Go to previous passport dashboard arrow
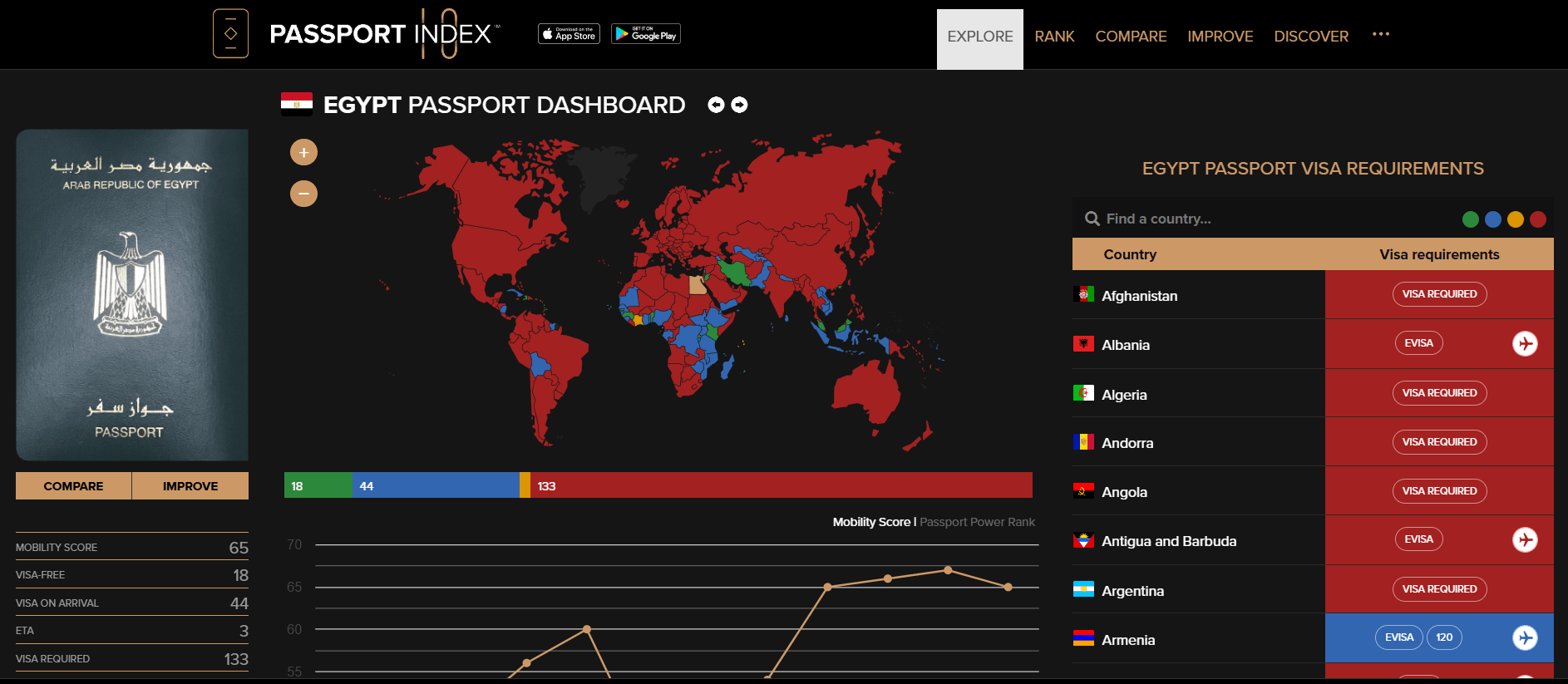 (716, 105)
